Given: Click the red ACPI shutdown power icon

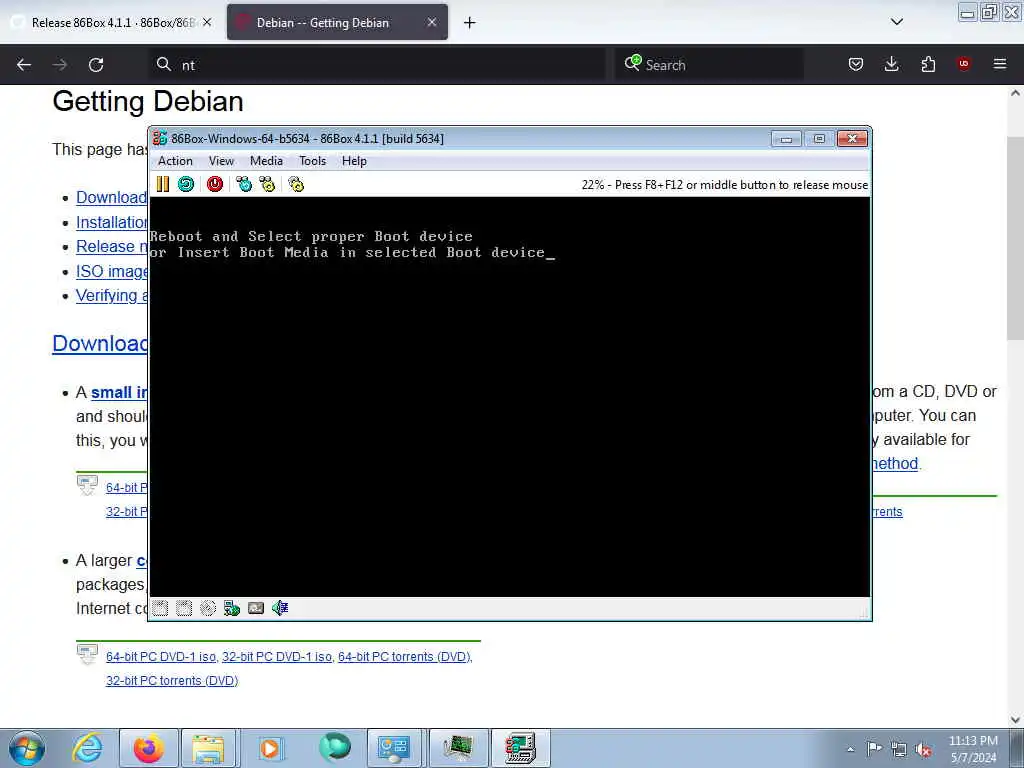Looking at the screenshot, I should [x=215, y=184].
